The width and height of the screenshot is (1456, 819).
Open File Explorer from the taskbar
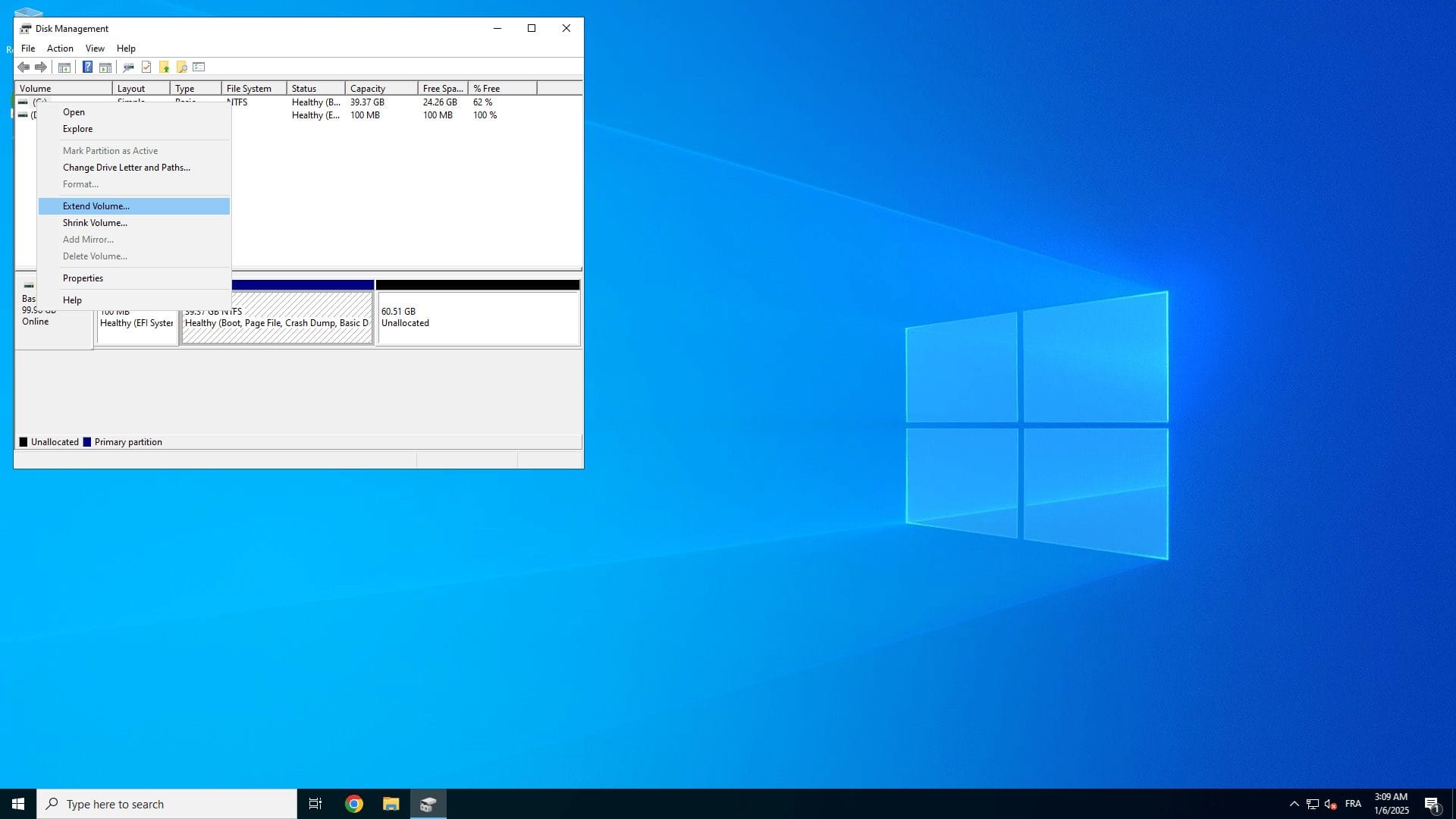coord(391,804)
